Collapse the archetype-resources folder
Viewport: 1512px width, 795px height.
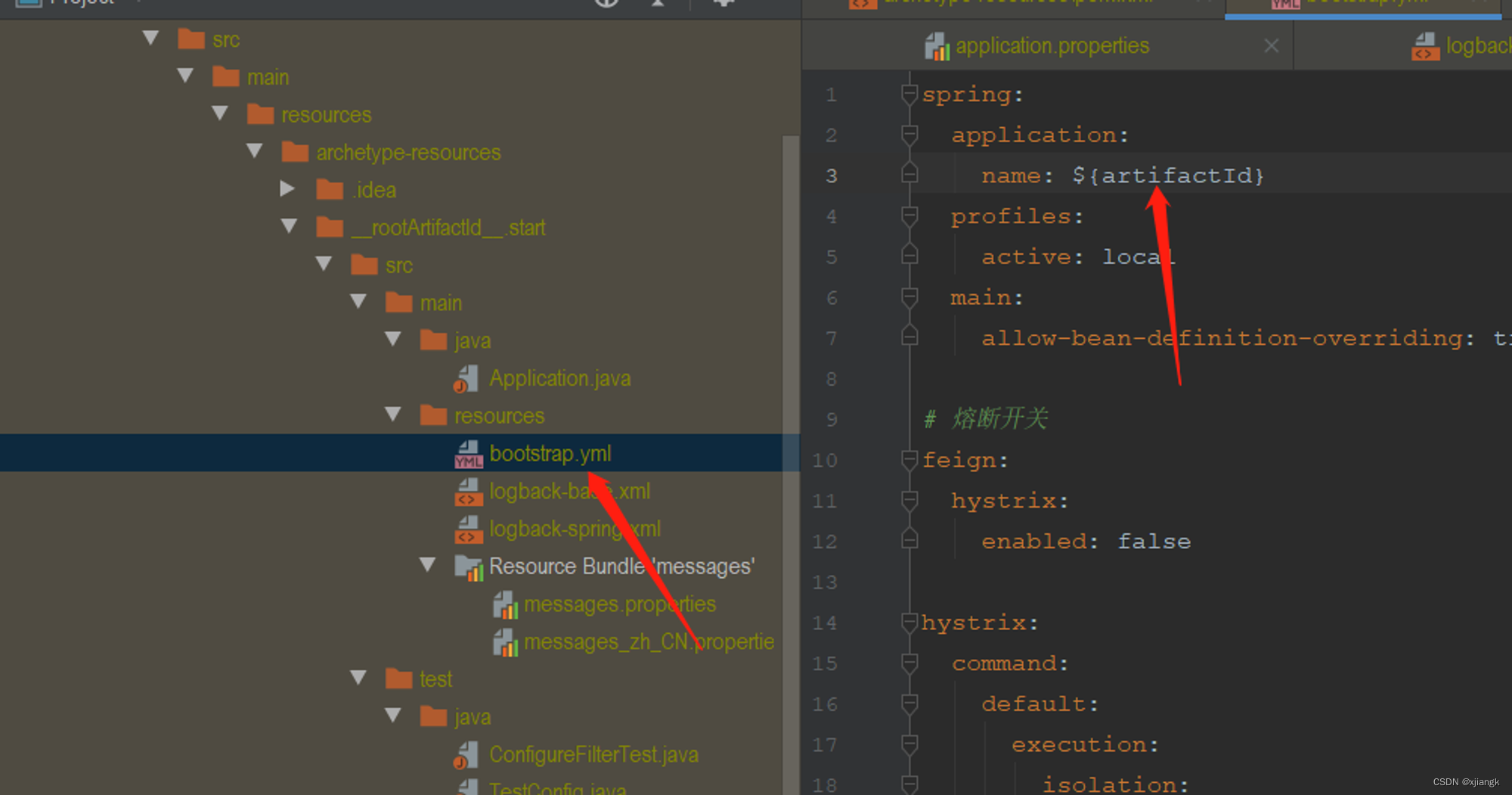pos(255,151)
